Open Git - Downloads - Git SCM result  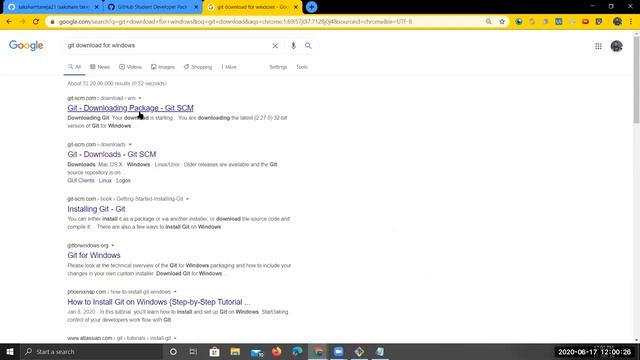pos(111,154)
